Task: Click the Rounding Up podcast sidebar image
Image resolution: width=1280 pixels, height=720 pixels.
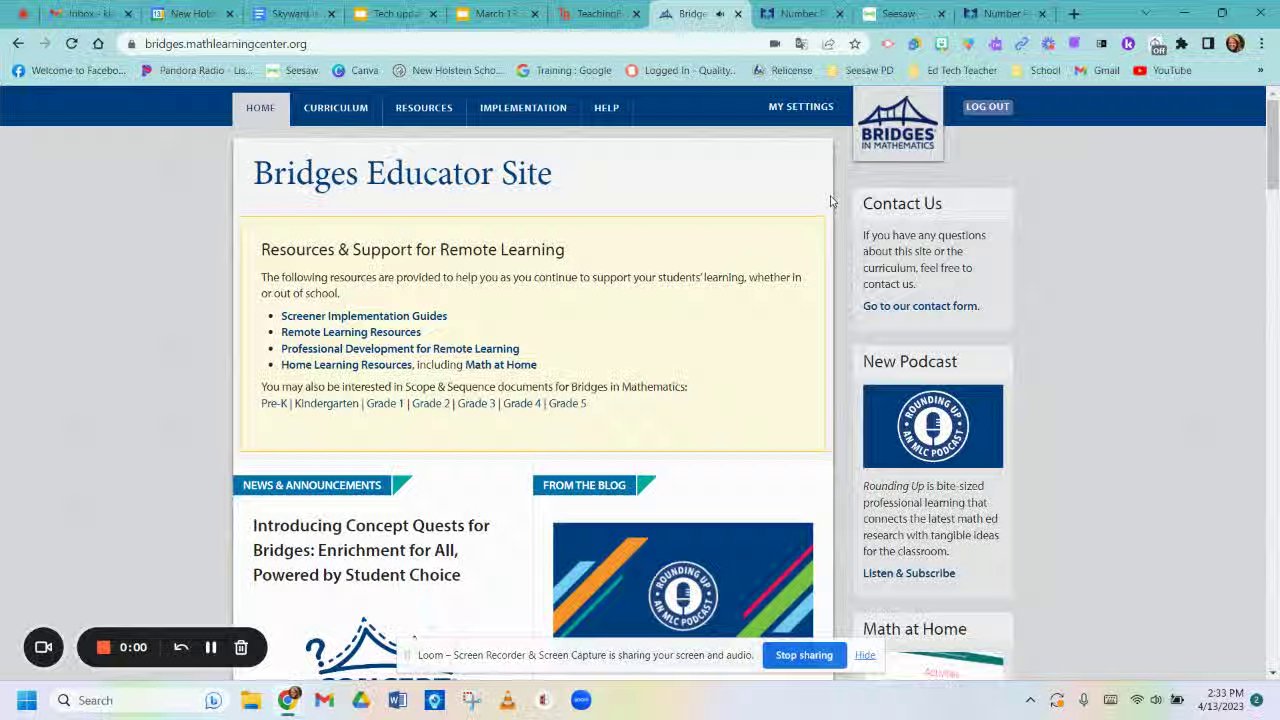Action: coord(933,426)
